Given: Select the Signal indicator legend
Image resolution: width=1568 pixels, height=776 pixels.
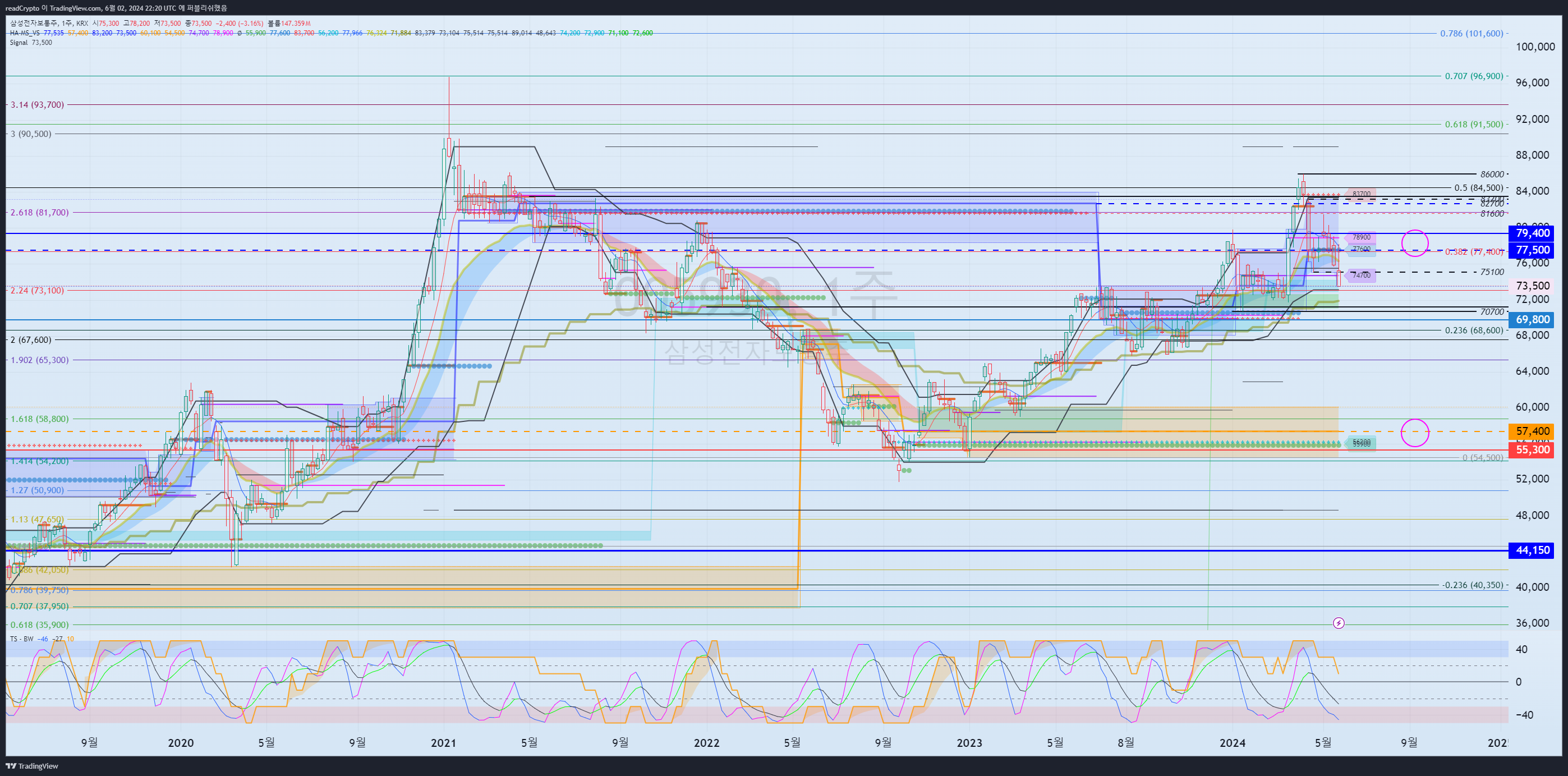Looking at the screenshot, I should point(19,43).
